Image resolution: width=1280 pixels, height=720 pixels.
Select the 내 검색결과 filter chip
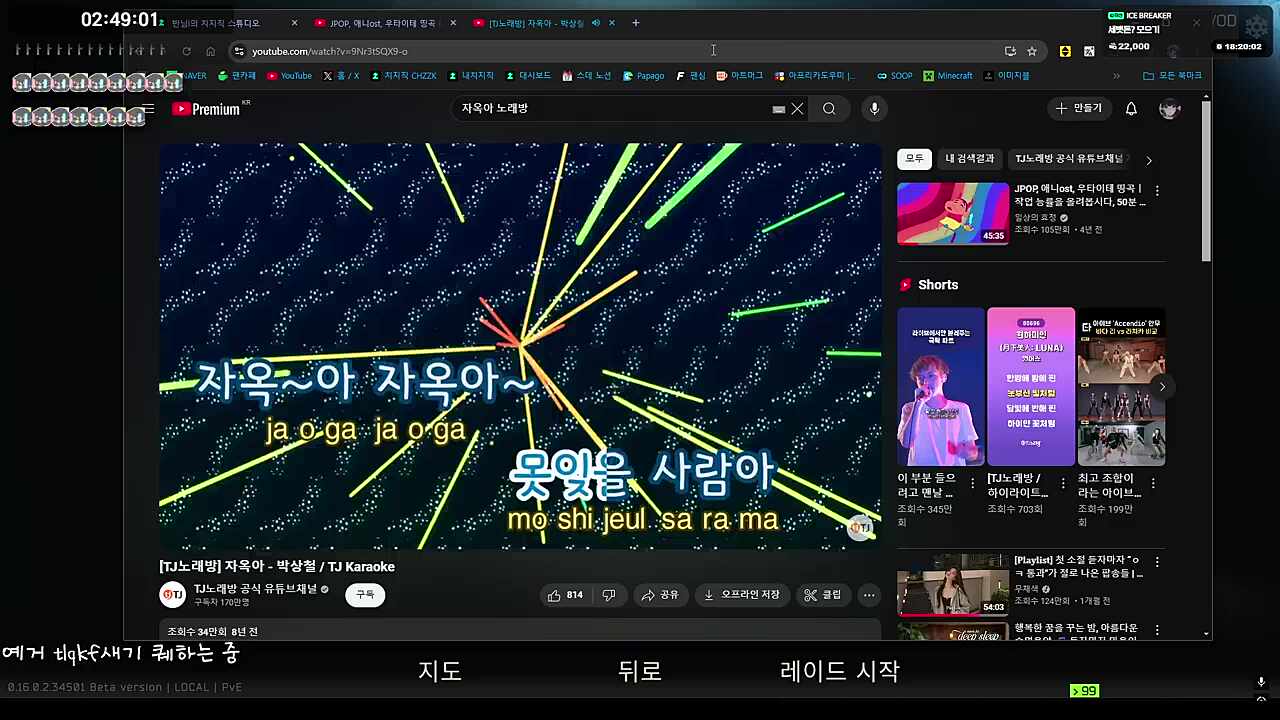tap(970, 159)
